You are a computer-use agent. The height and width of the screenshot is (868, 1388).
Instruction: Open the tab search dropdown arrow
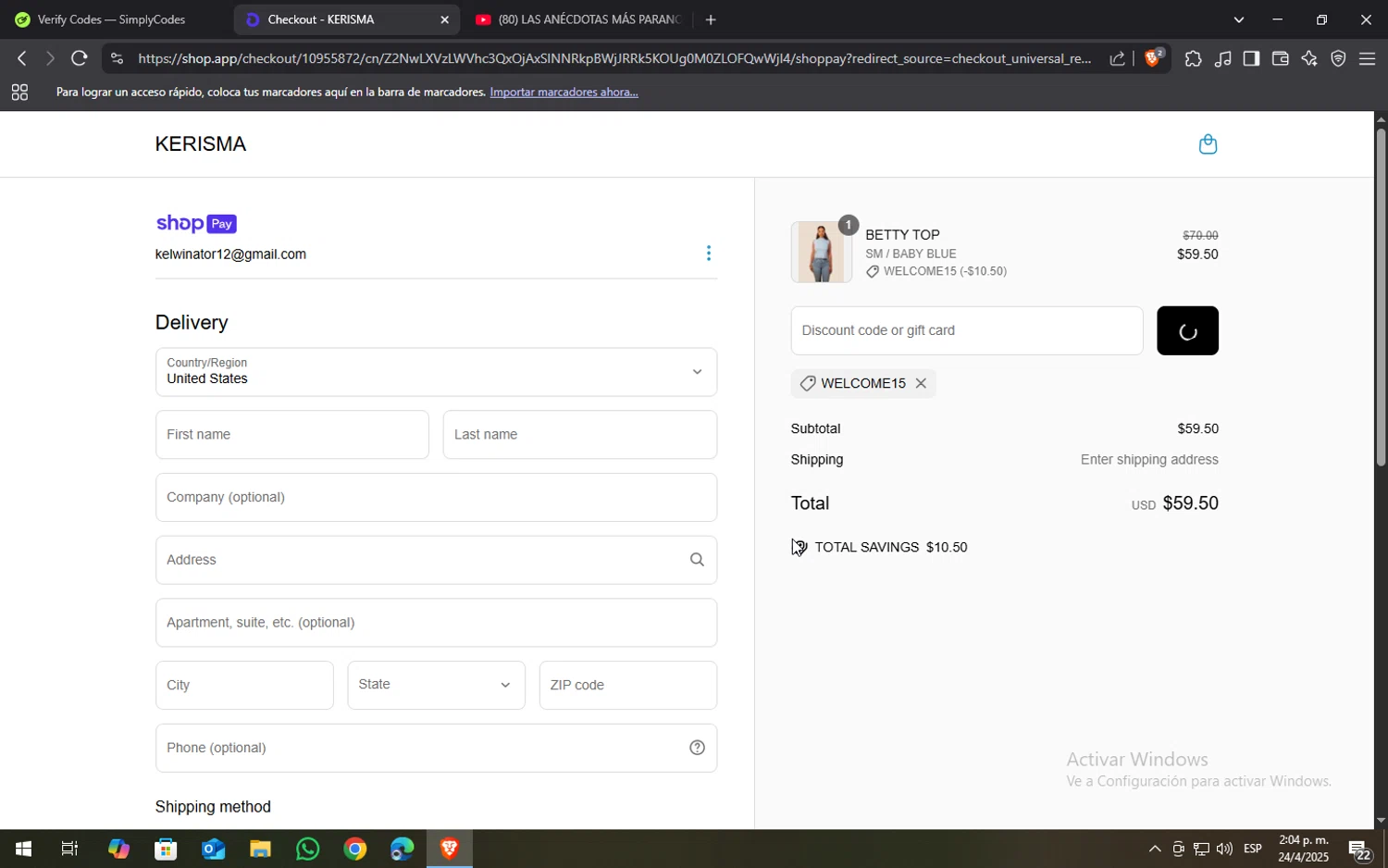(1239, 19)
